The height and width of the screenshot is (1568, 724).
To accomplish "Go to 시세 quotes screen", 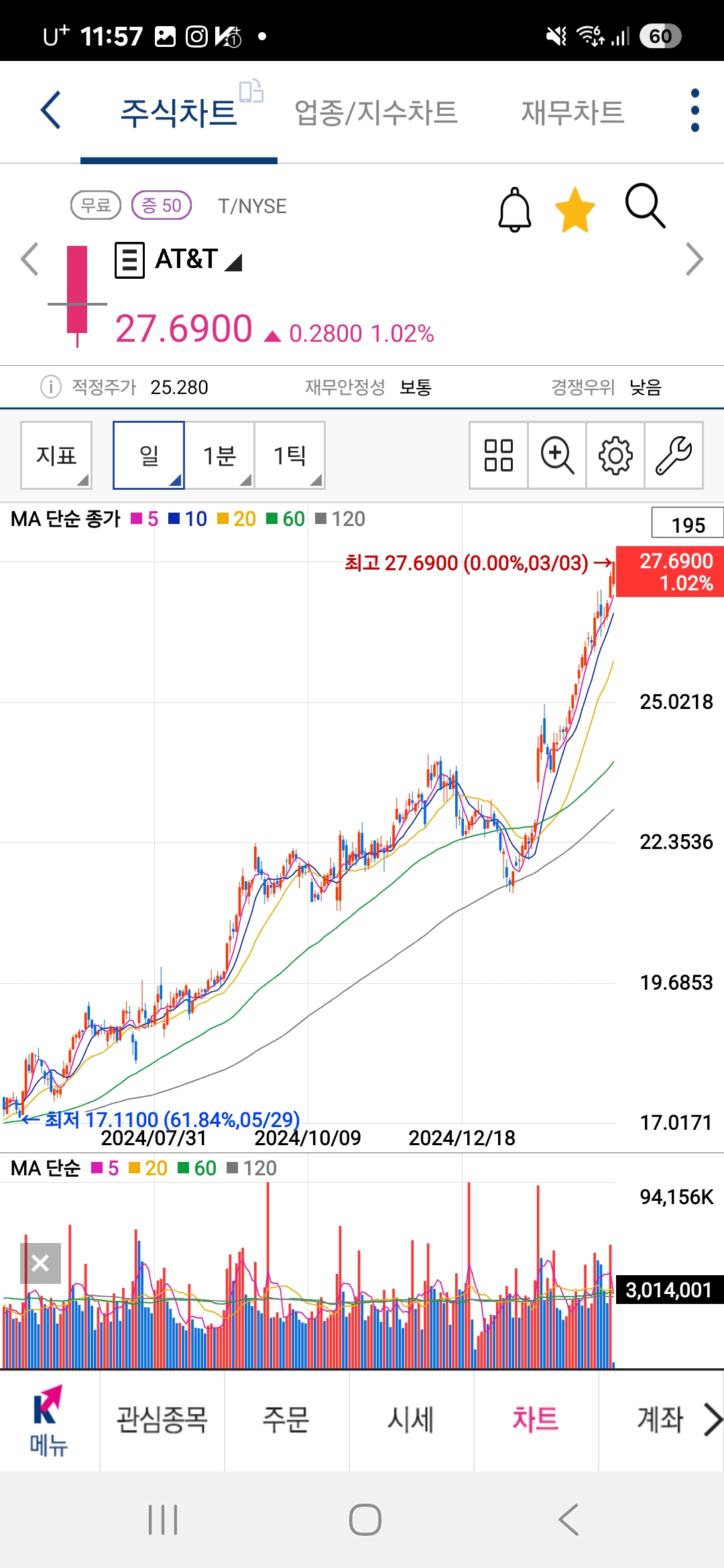I will point(411,1419).
